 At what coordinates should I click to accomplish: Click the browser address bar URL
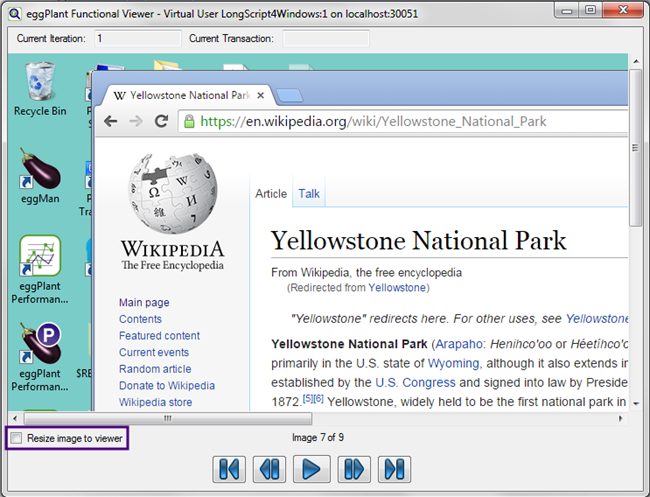click(373, 121)
